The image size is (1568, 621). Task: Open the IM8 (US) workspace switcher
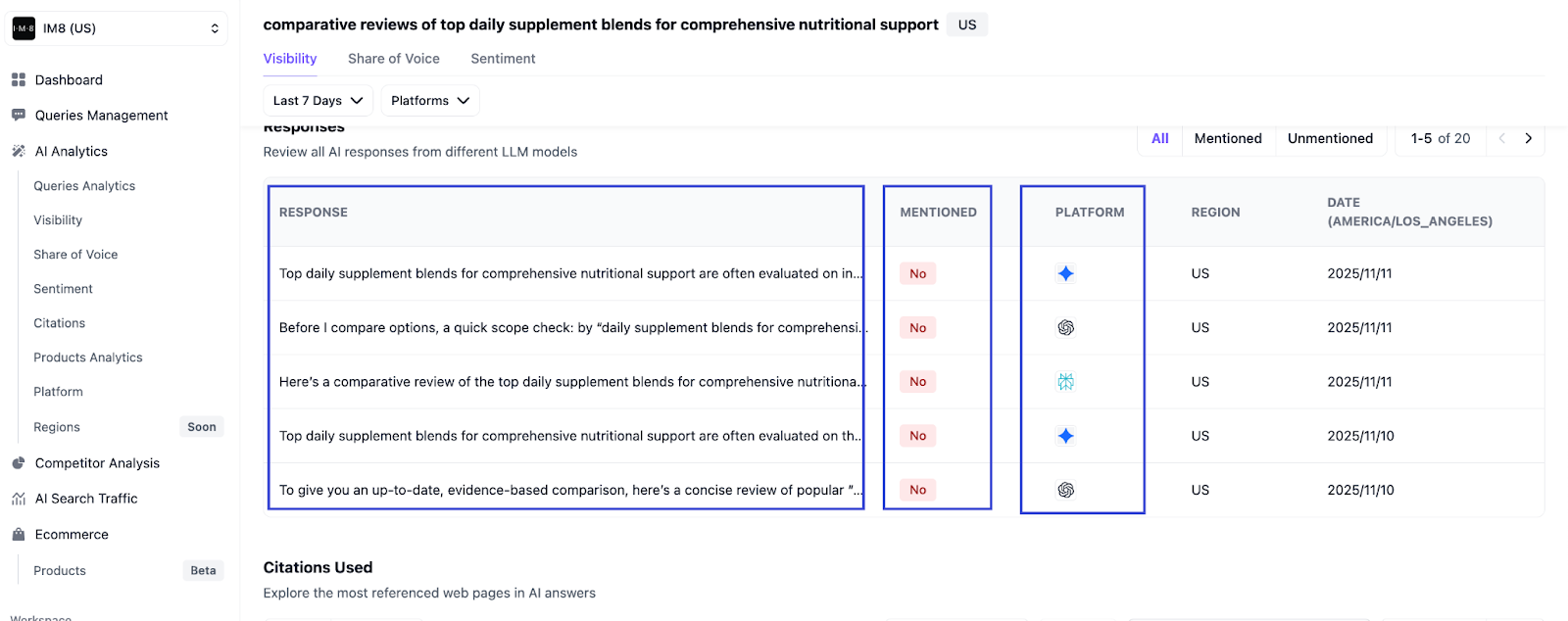[118, 28]
